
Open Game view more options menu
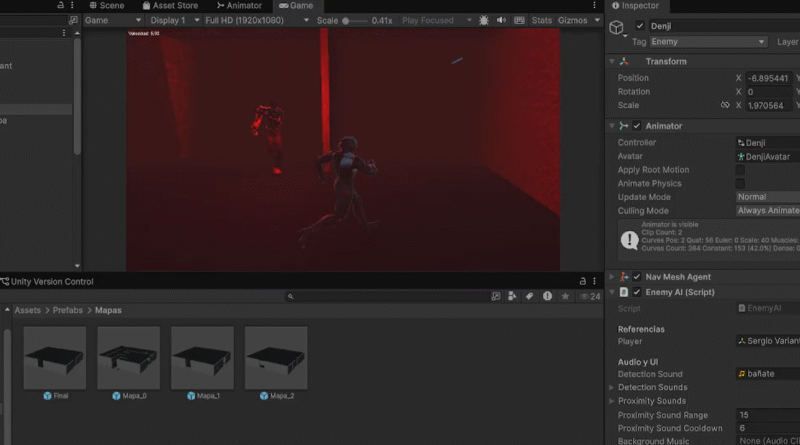point(594,5)
